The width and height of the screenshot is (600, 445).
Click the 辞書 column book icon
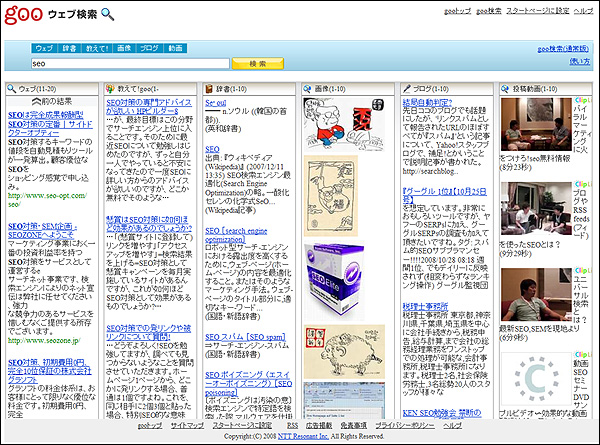(x=208, y=89)
